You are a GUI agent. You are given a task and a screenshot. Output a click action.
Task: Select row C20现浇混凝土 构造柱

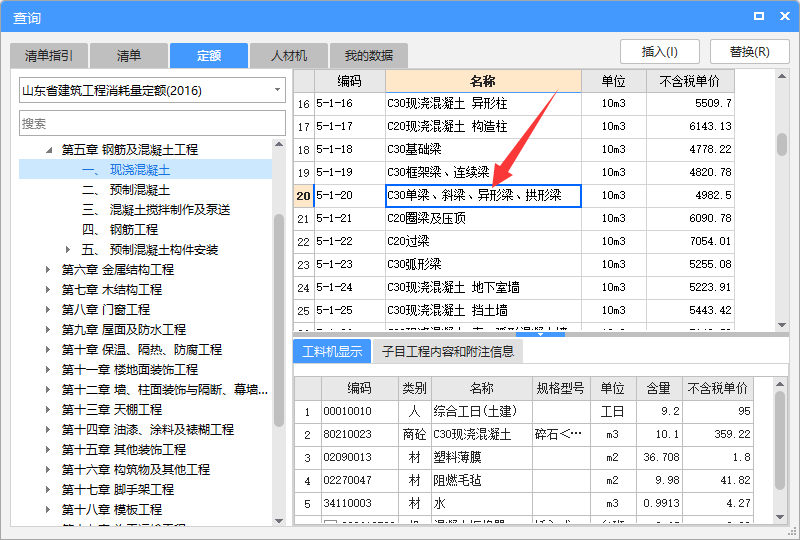click(514, 127)
